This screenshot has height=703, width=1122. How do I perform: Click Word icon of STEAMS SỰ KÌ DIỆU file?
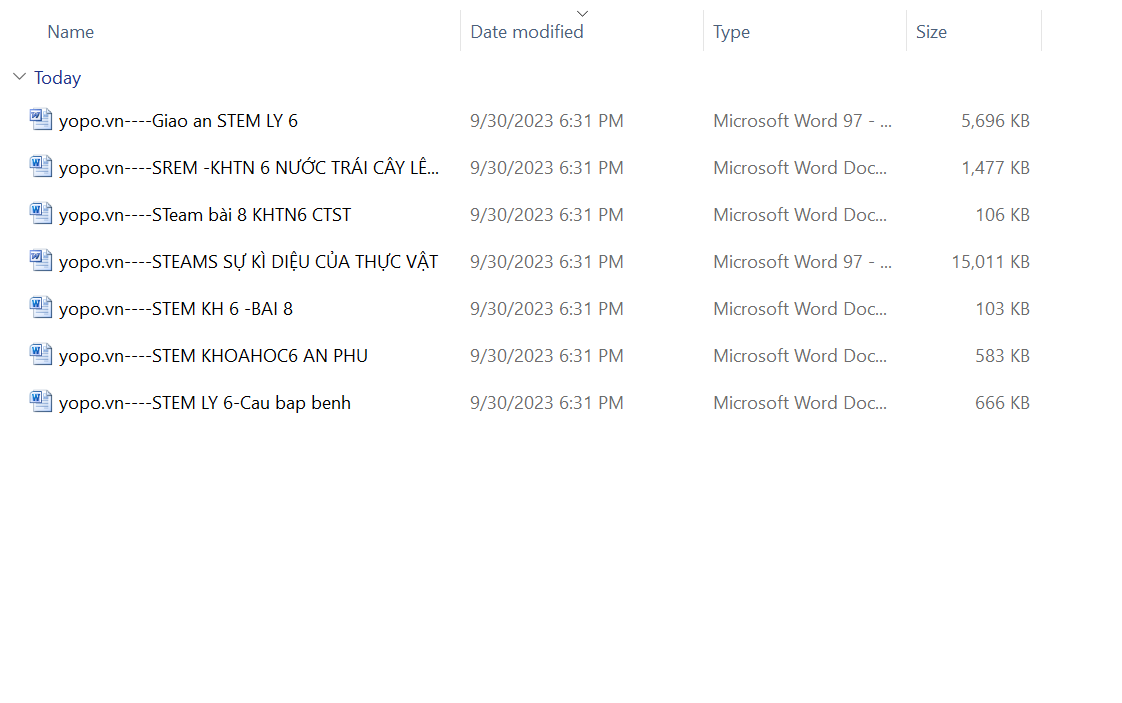click(41, 261)
